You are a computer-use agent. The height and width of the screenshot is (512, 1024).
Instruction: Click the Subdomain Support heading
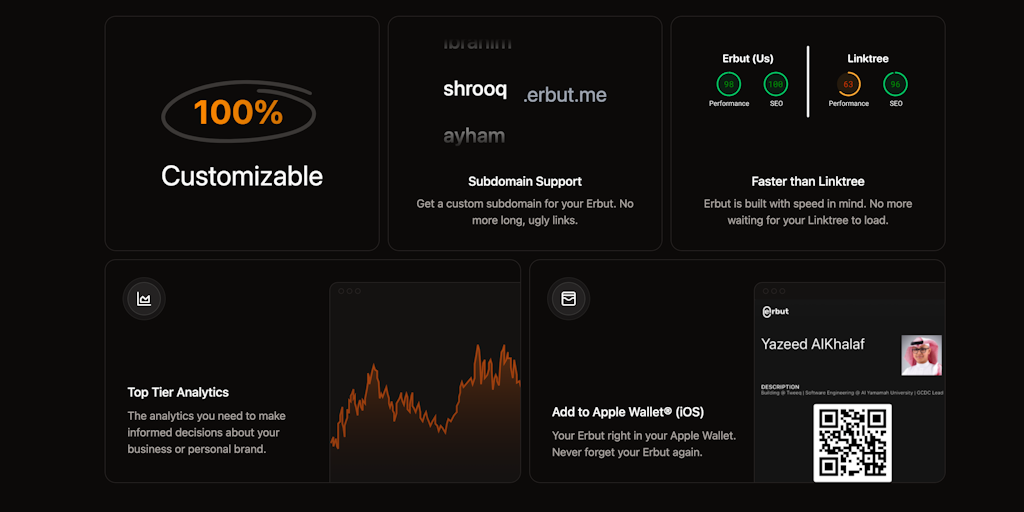click(x=525, y=181)
